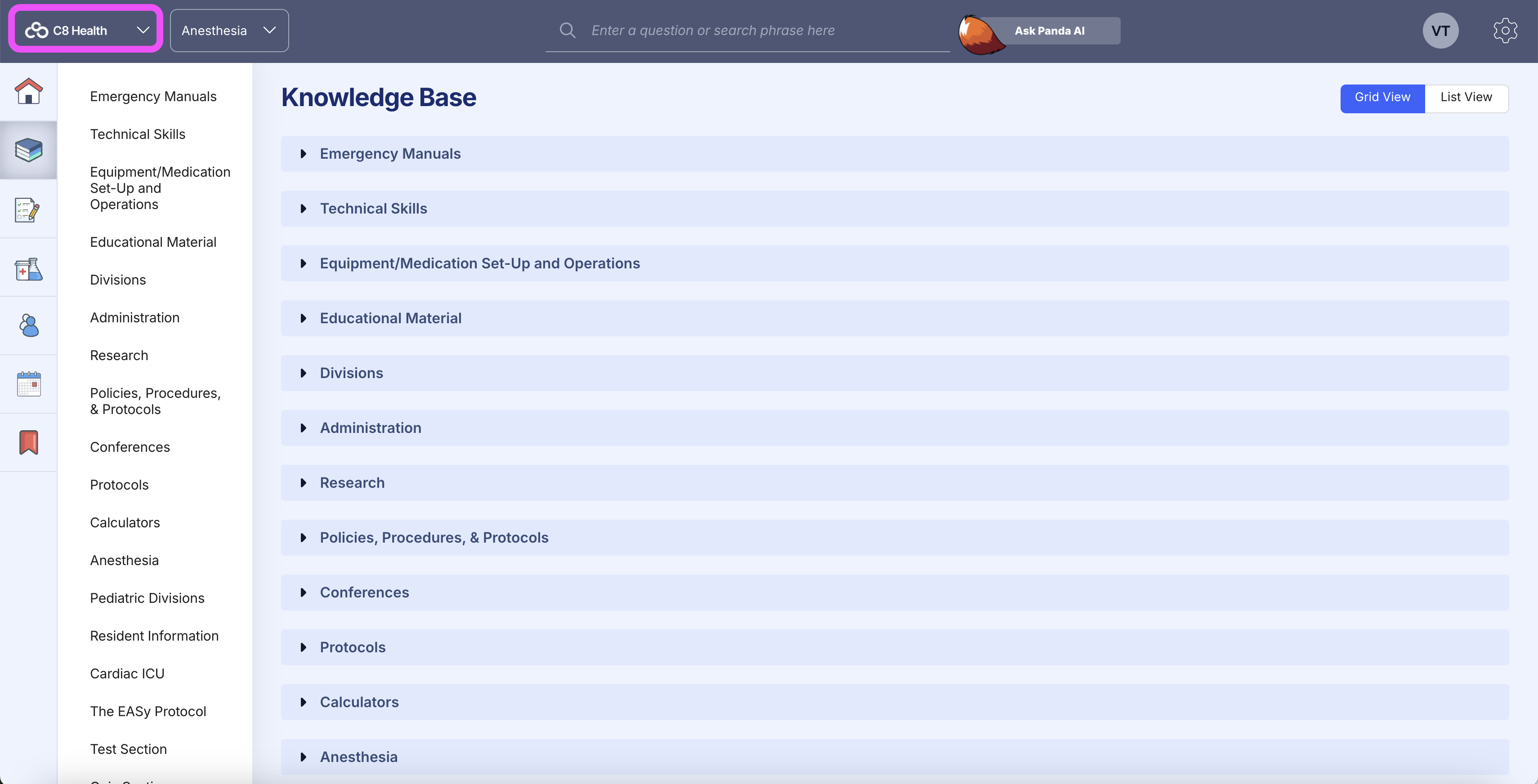Click the VT user avatar

coord(1440,31)
